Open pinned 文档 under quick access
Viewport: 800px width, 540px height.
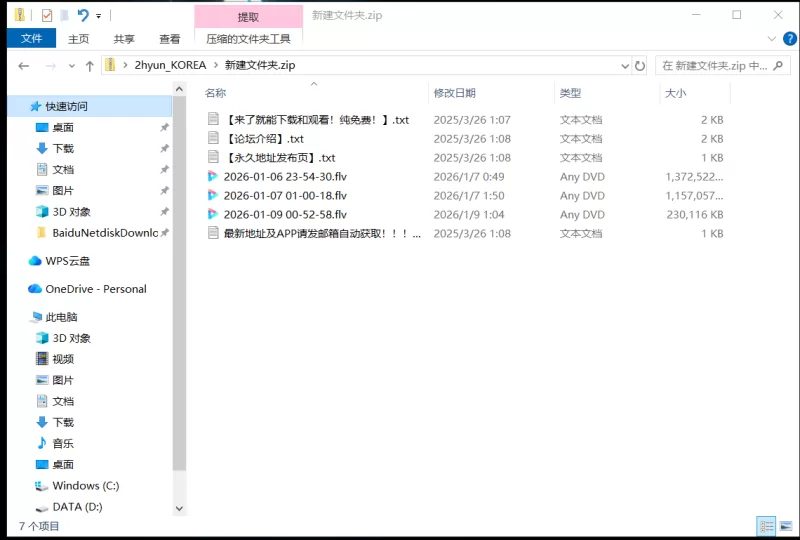click(x=63, y=169)
